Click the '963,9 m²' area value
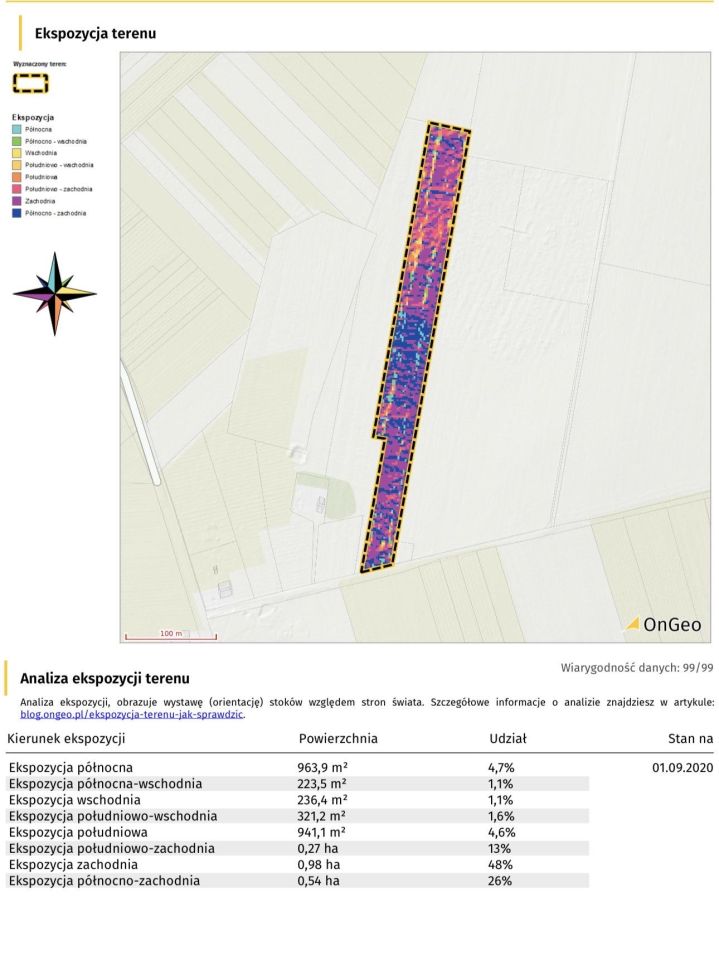Viewport: 719px width, 960px height. (323, 768)
